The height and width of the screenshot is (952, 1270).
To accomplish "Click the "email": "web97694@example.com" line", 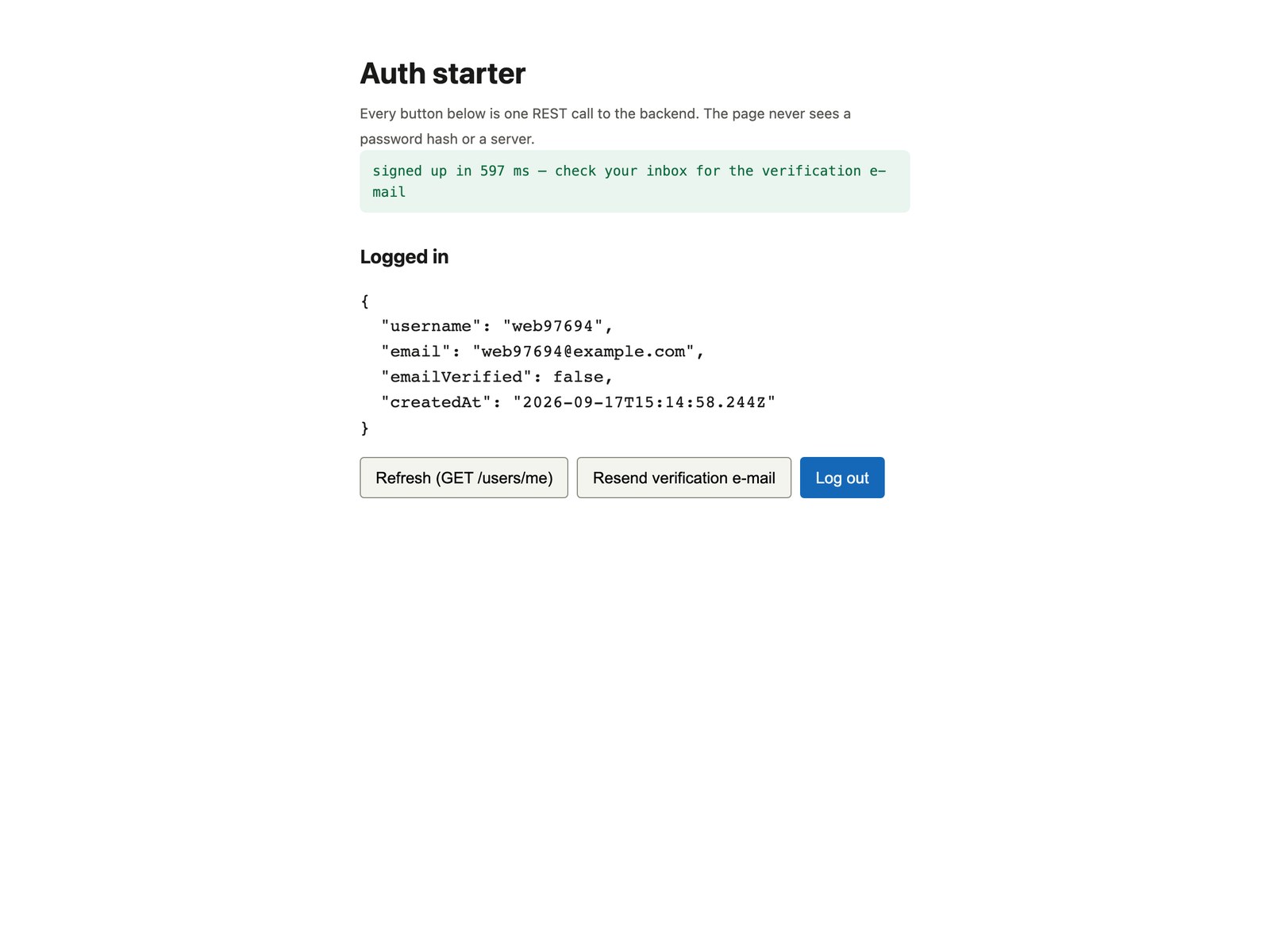I will [x=542, y=351].
